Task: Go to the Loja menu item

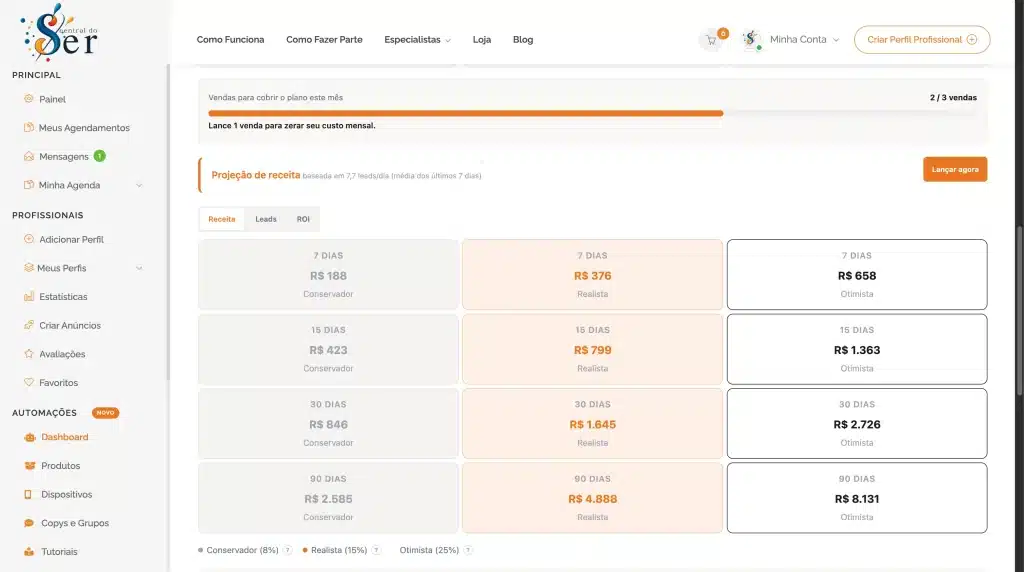Action: pos(482,40)
